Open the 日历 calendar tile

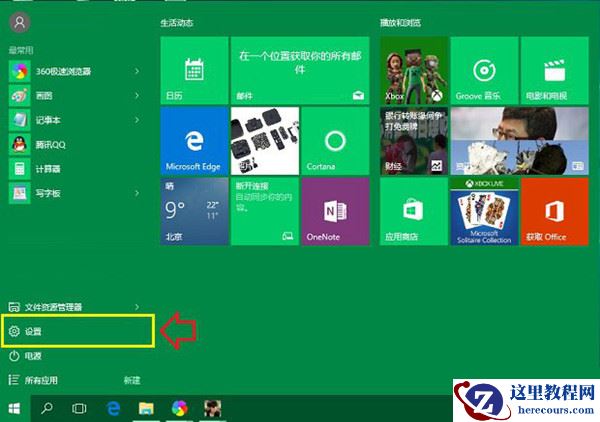click(x=194, y=70)
